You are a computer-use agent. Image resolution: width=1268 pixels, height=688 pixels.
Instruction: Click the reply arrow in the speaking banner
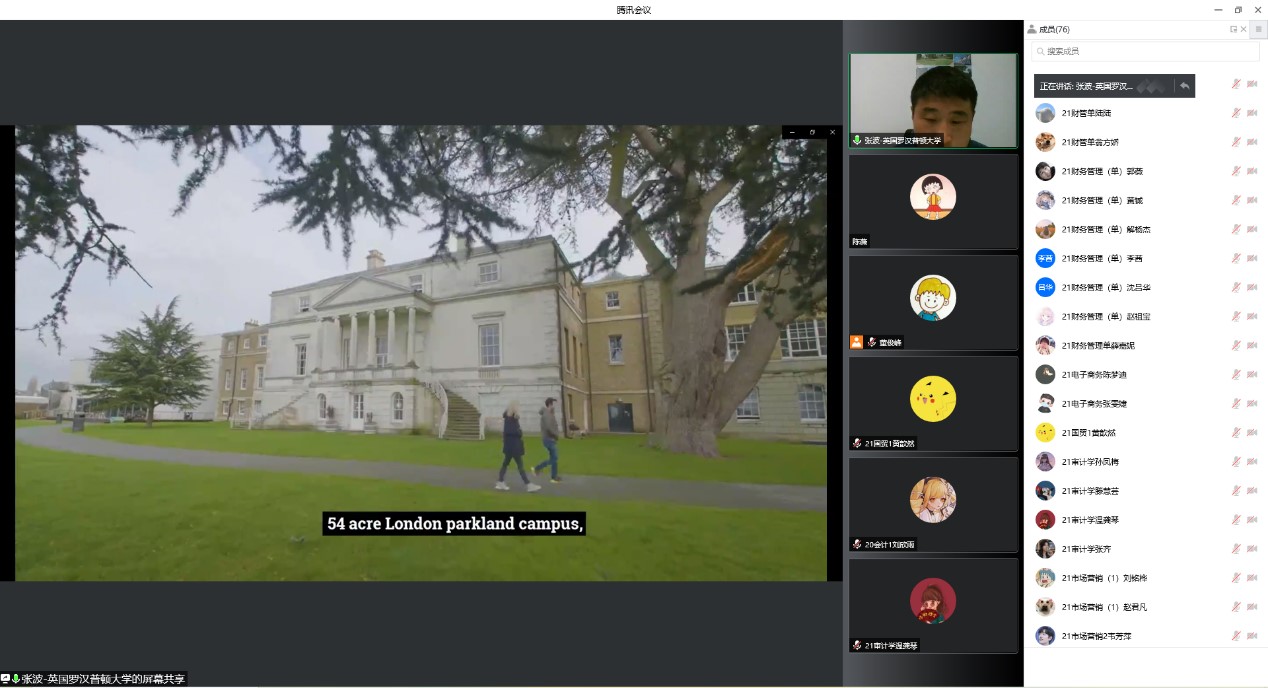click(x=1184, y=86)
